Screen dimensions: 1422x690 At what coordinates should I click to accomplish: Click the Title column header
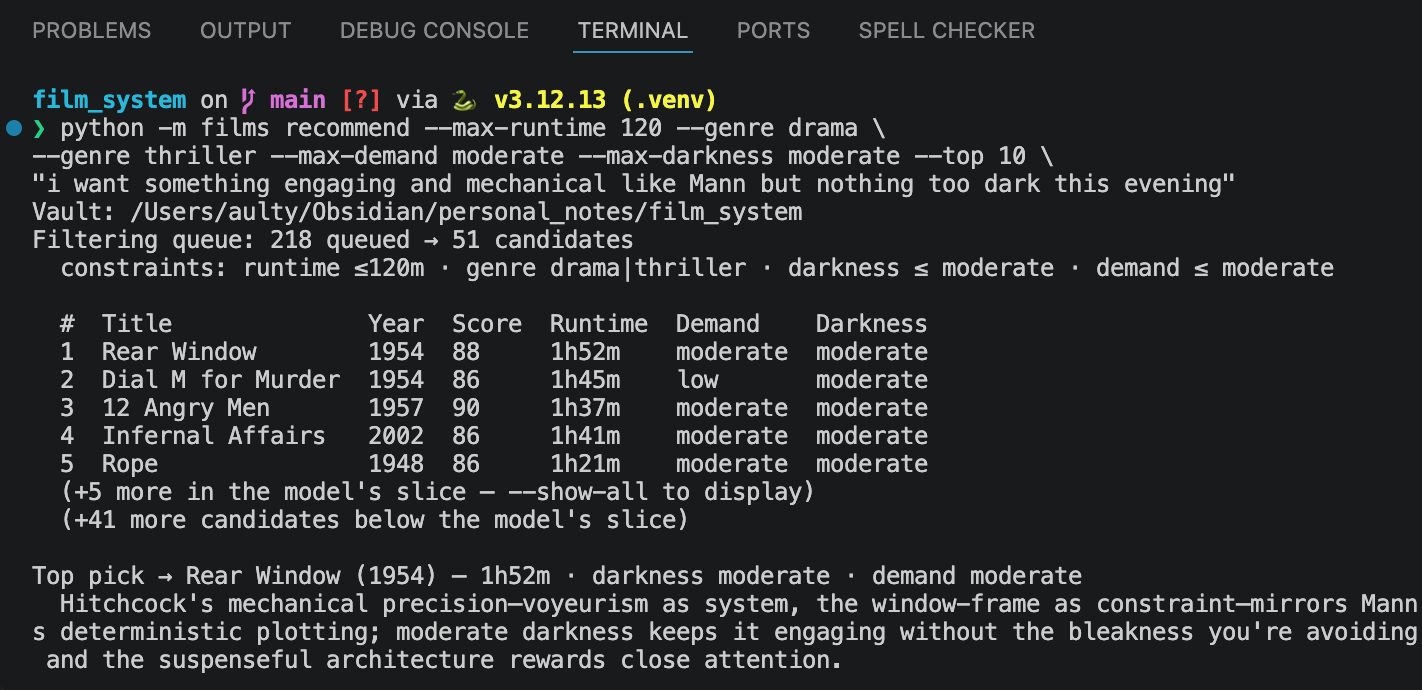[x=137, y=324]
